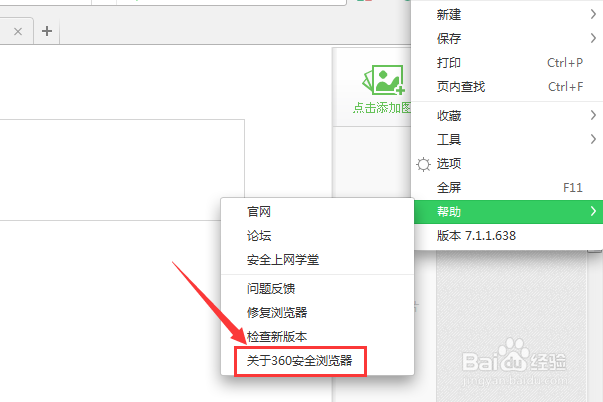
Task: Expand the 保存 submenu arrow
Action: (x=593, y=38)
